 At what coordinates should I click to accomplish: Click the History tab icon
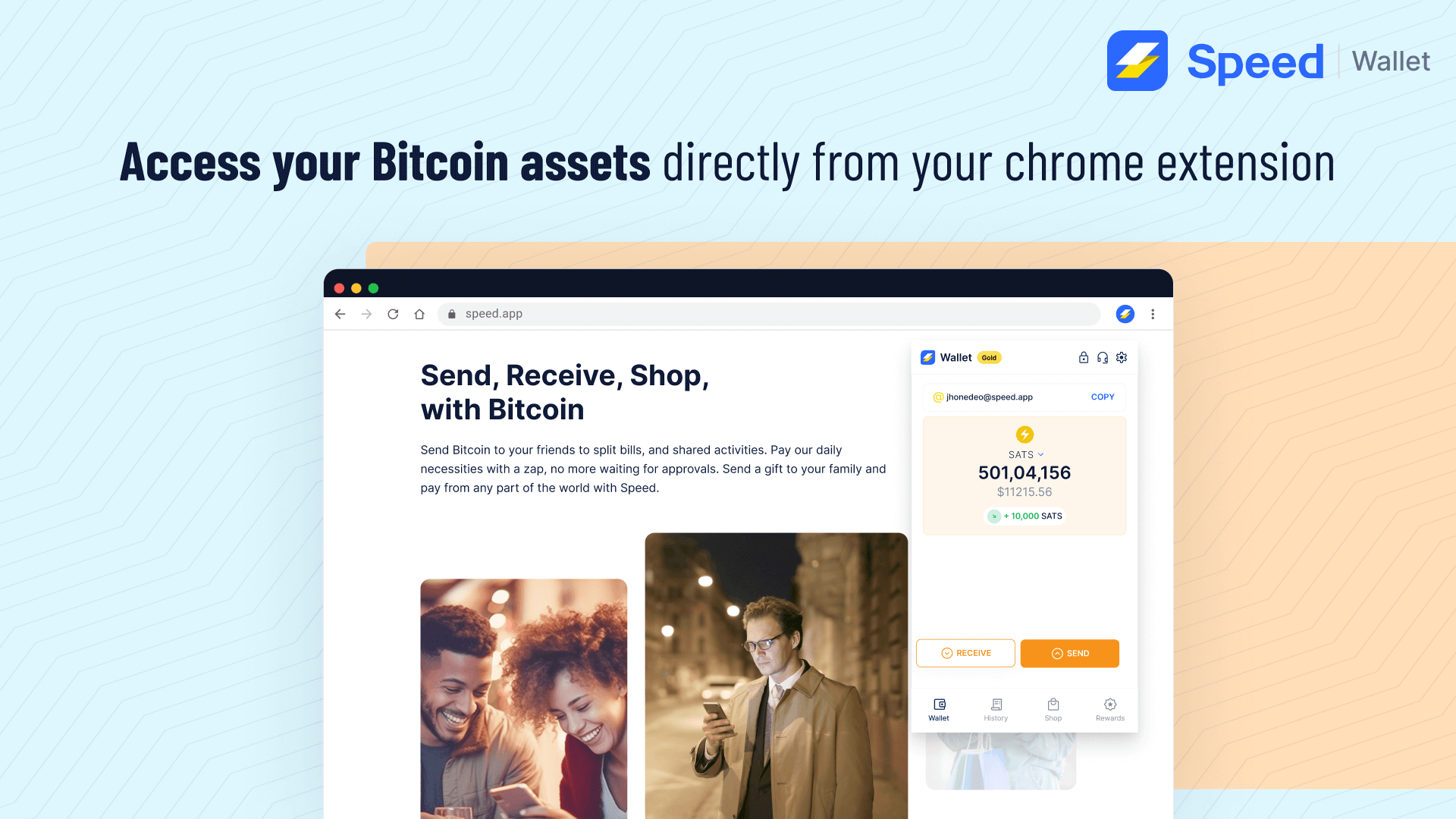pos(996,704)
